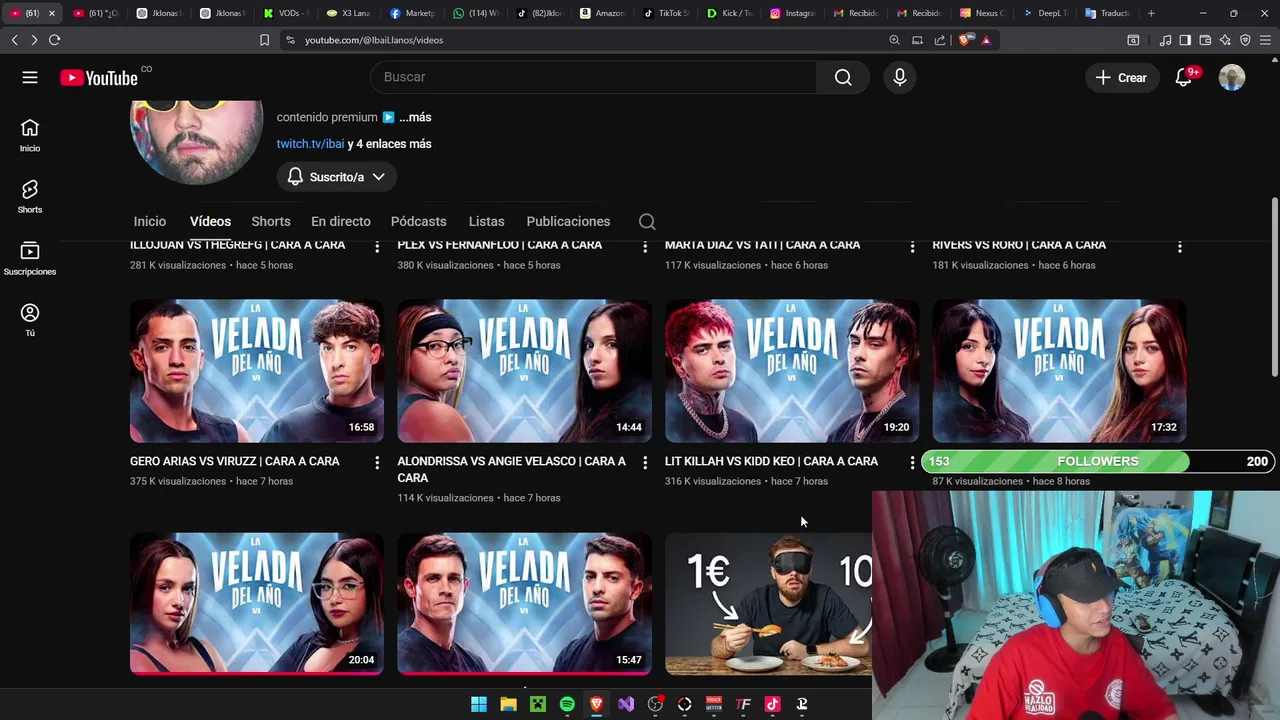Open the Pódcasts channel tab
The image size is (1280, 720).
(418, 221)
